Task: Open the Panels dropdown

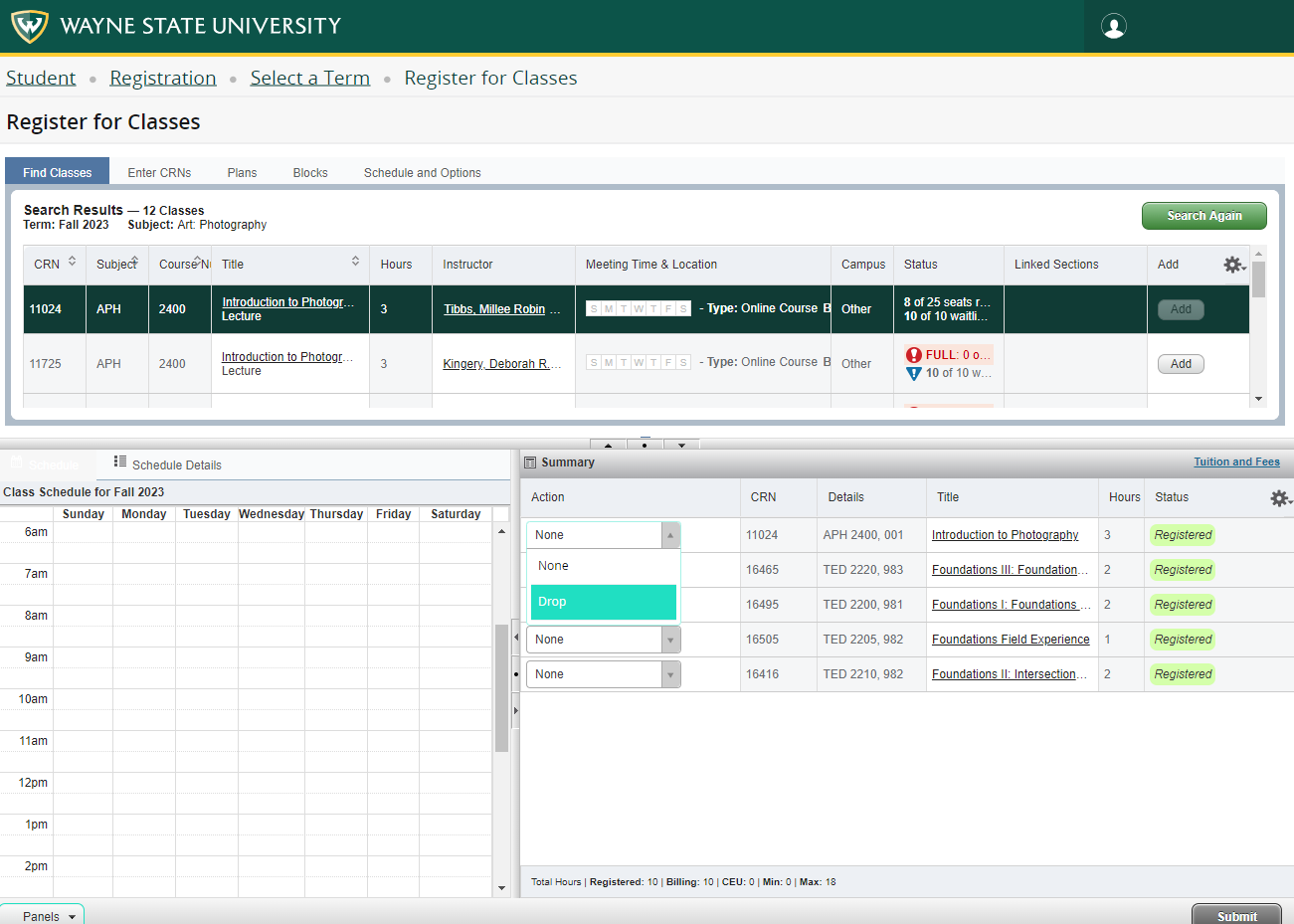Action: coord(42,915)
